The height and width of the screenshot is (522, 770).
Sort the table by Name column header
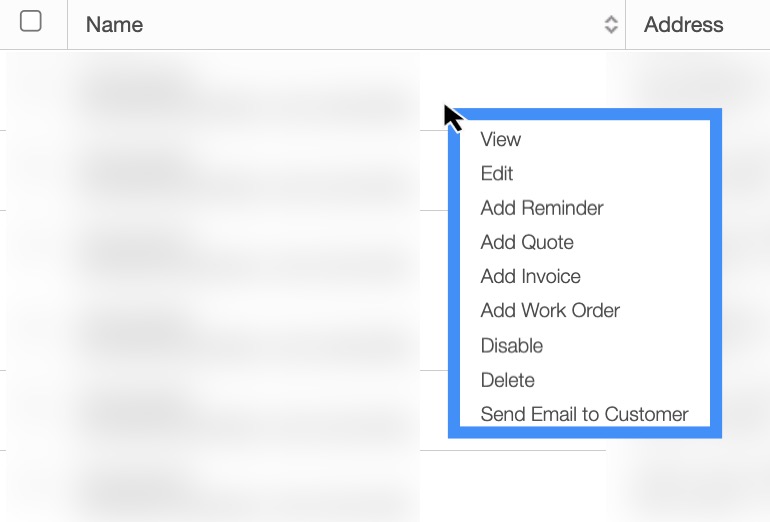[114, 25]
